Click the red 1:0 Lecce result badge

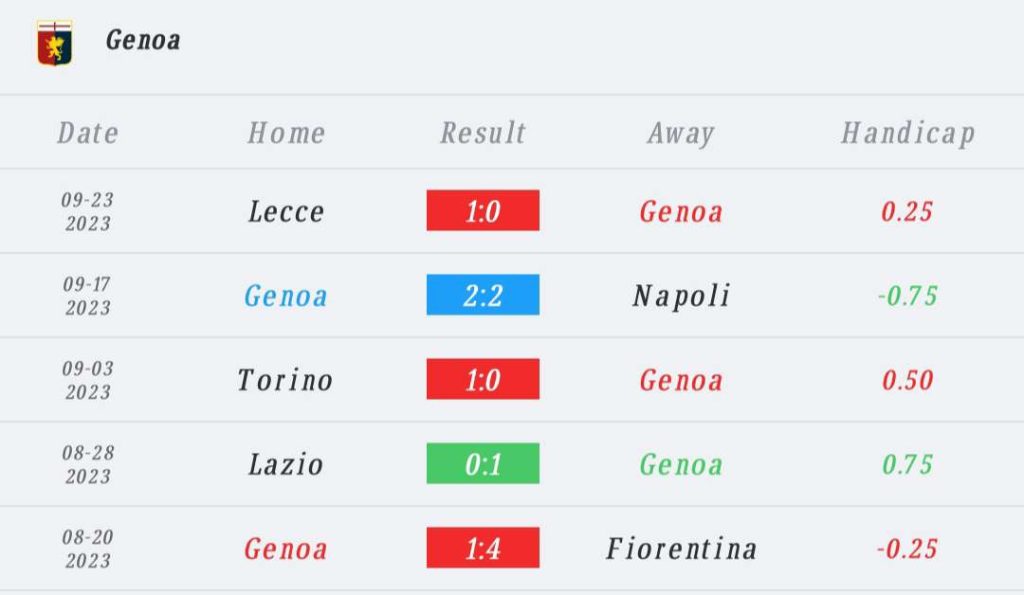pyautogui.click(x=483, y=211)
